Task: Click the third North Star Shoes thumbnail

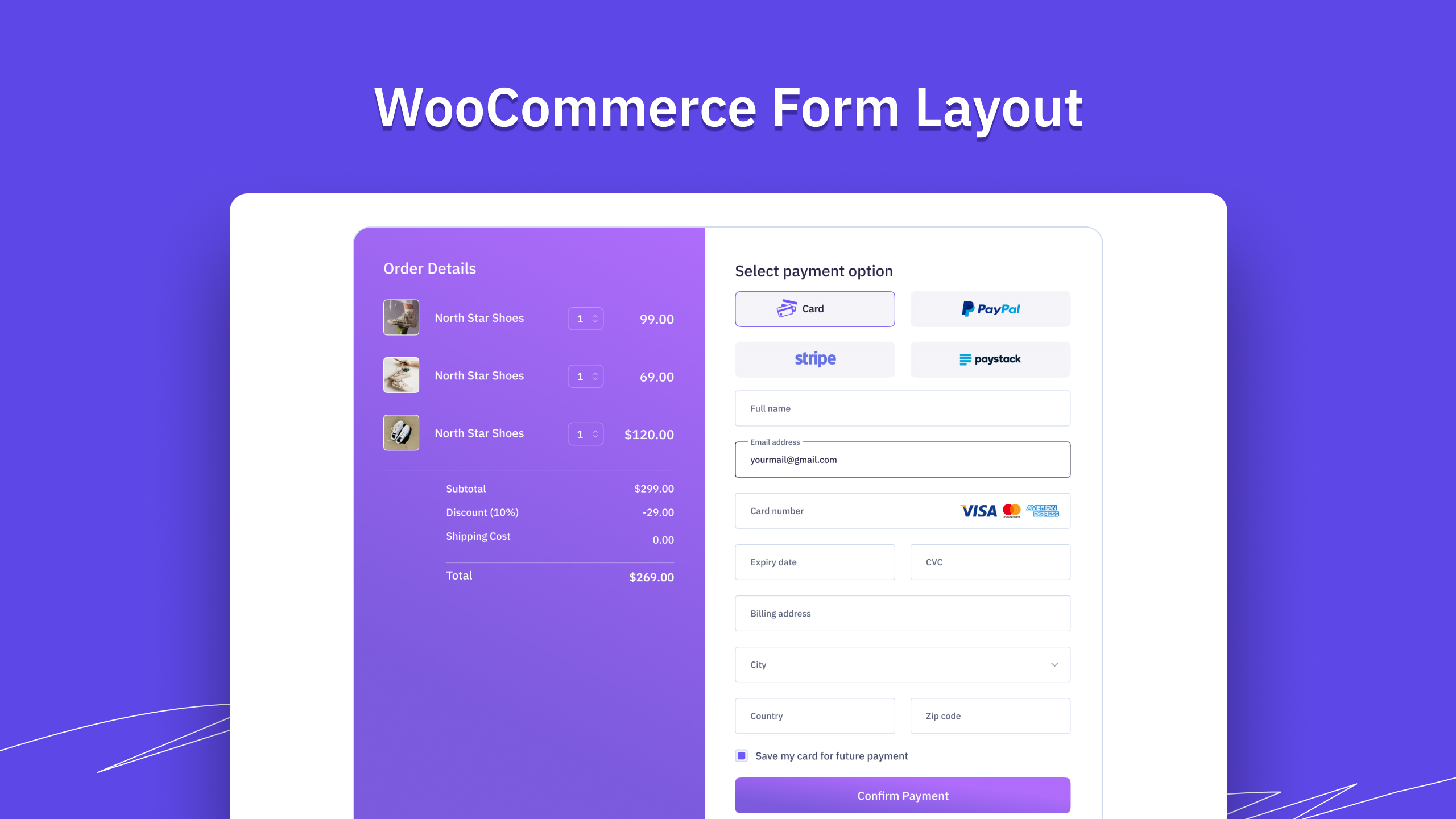Action: pos(400,433)
